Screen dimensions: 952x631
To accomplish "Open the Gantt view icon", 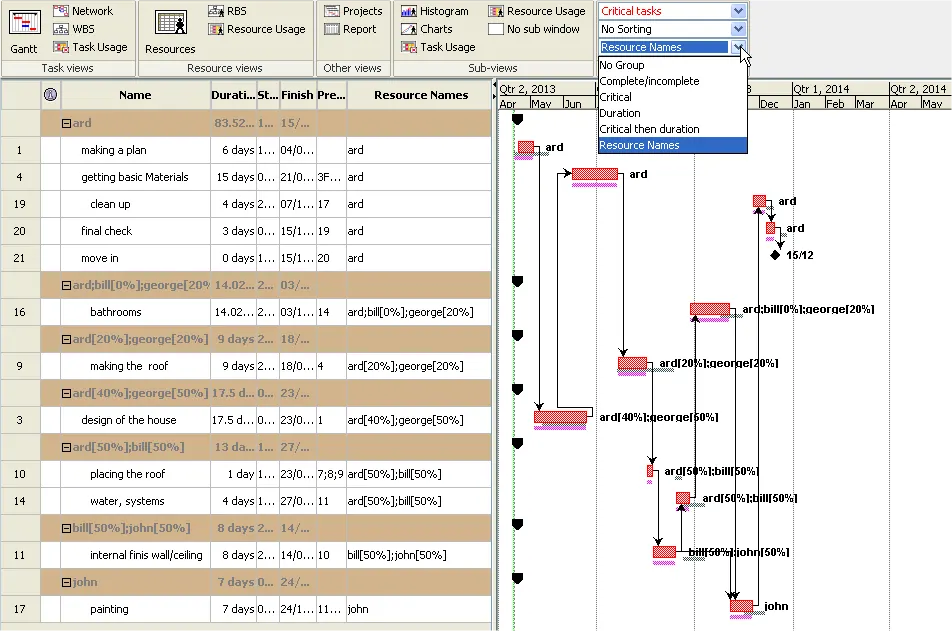I will tap(24, 23).
